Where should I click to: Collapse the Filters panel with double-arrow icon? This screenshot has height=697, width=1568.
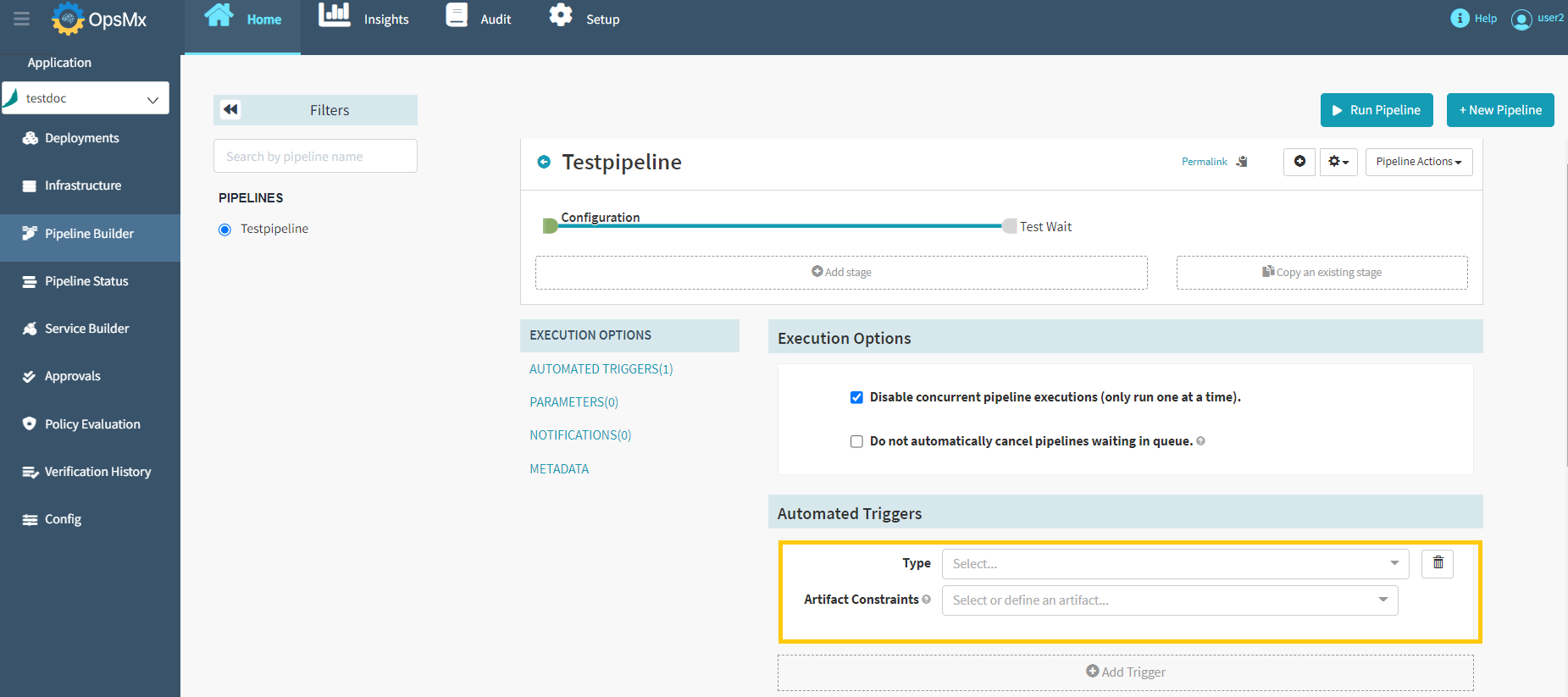[230, 110]
